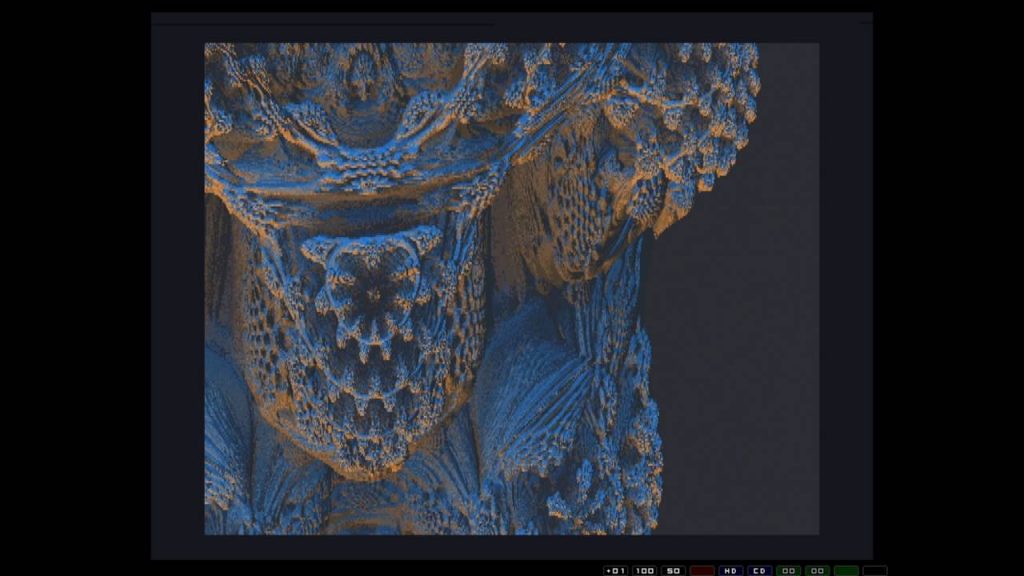Click the +01 indicator in status bar

point(616,570)
